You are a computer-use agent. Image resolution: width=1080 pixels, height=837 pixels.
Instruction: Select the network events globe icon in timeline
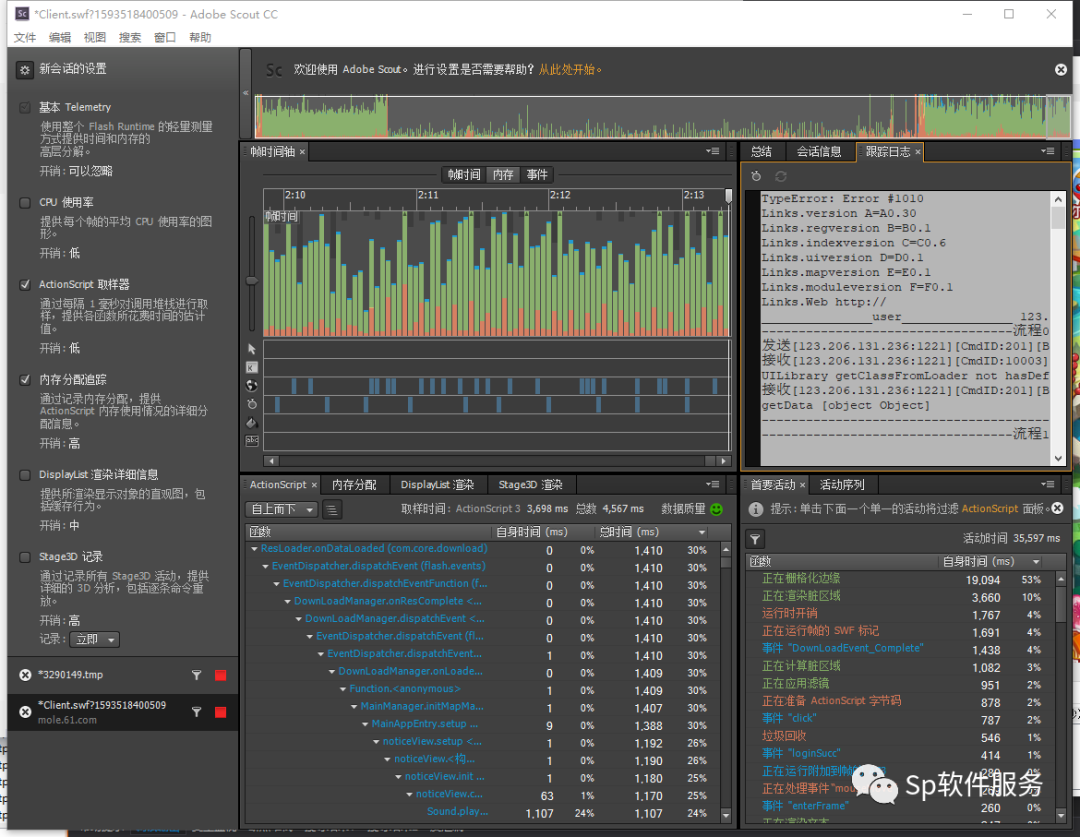[x=251, y=386]
